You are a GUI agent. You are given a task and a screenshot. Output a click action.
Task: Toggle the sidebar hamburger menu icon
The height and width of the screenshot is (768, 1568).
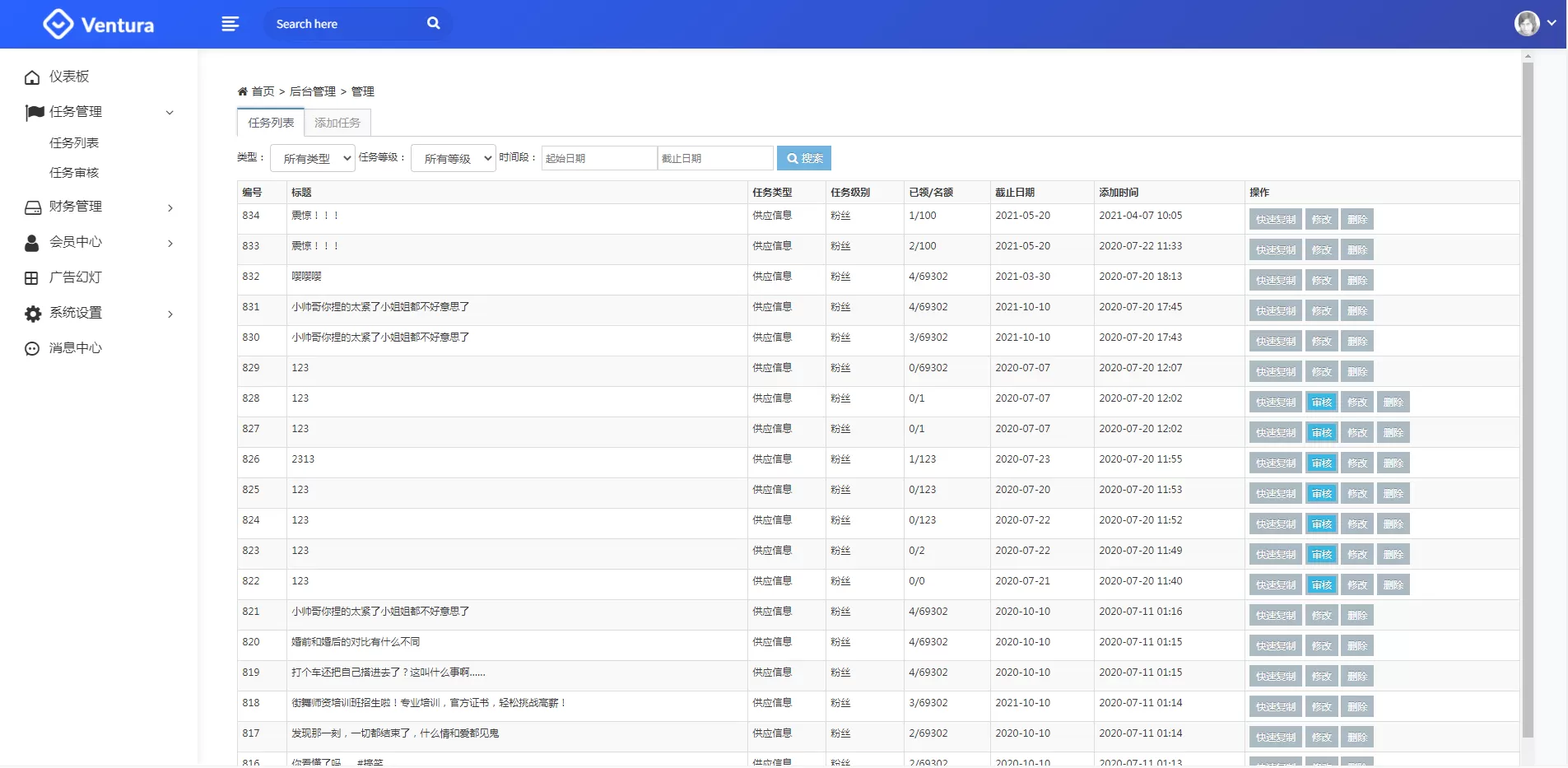click(230, 24)
